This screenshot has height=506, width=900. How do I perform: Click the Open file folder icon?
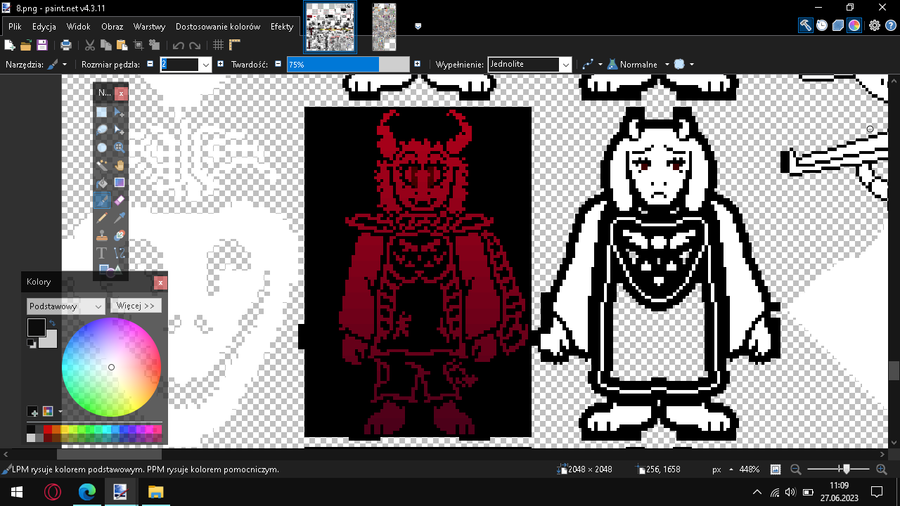coord(26,45)
